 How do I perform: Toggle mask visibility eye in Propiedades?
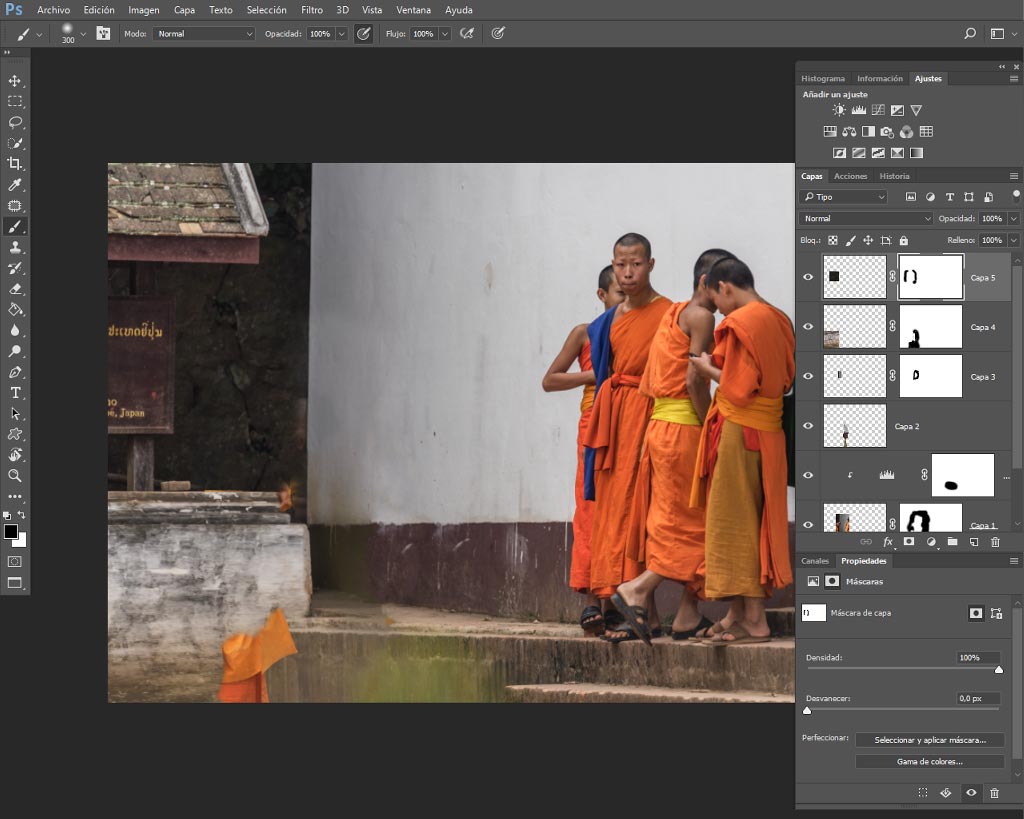point(971,793)
